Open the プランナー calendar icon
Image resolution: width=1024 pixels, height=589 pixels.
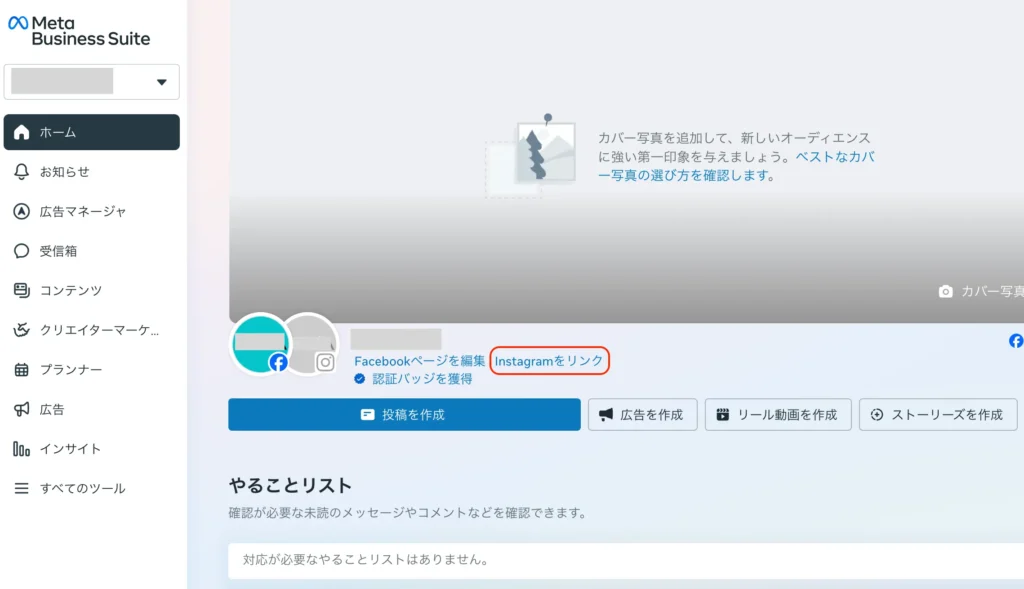point(21,369)
